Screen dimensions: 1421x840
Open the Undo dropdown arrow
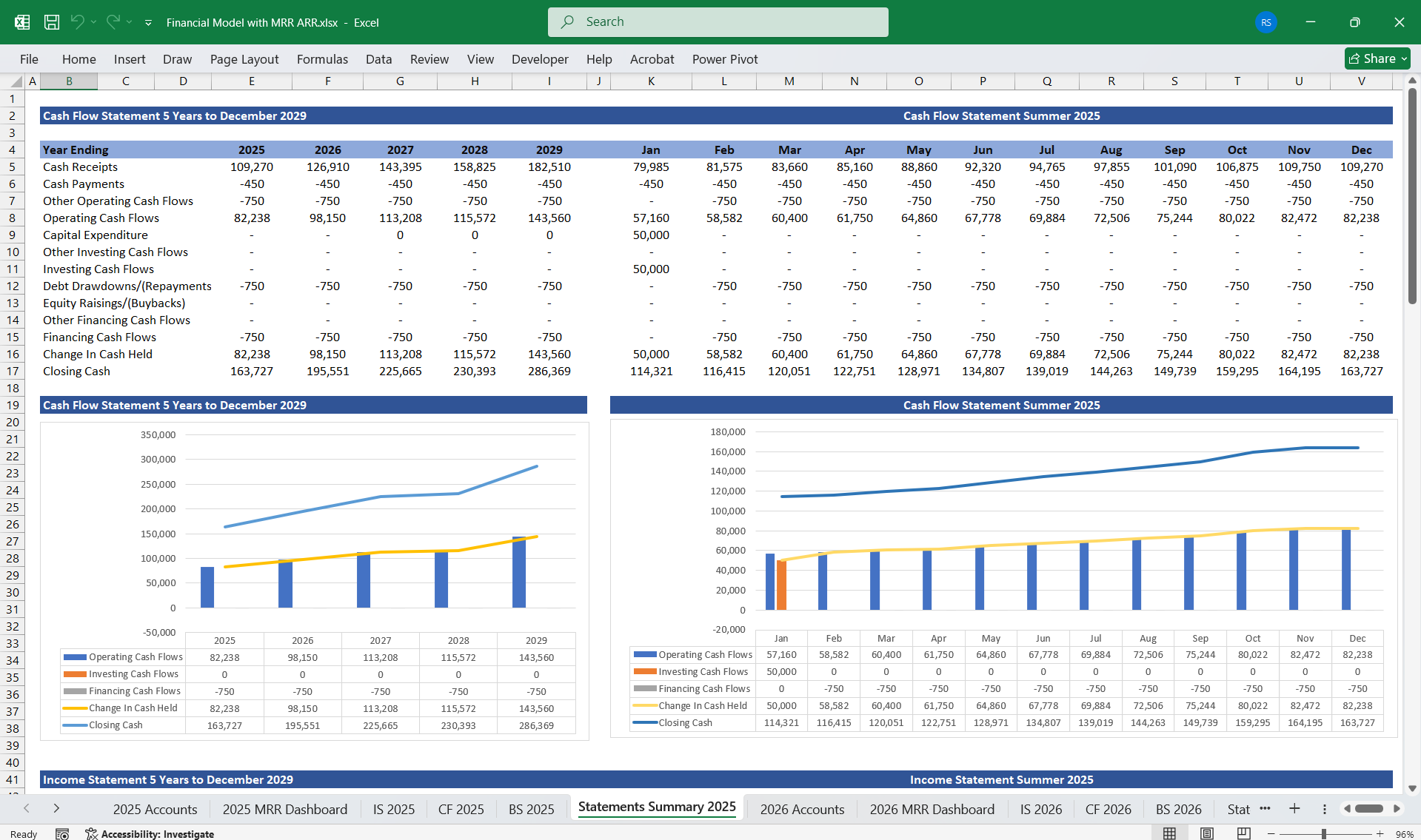[x=95, y=23]
